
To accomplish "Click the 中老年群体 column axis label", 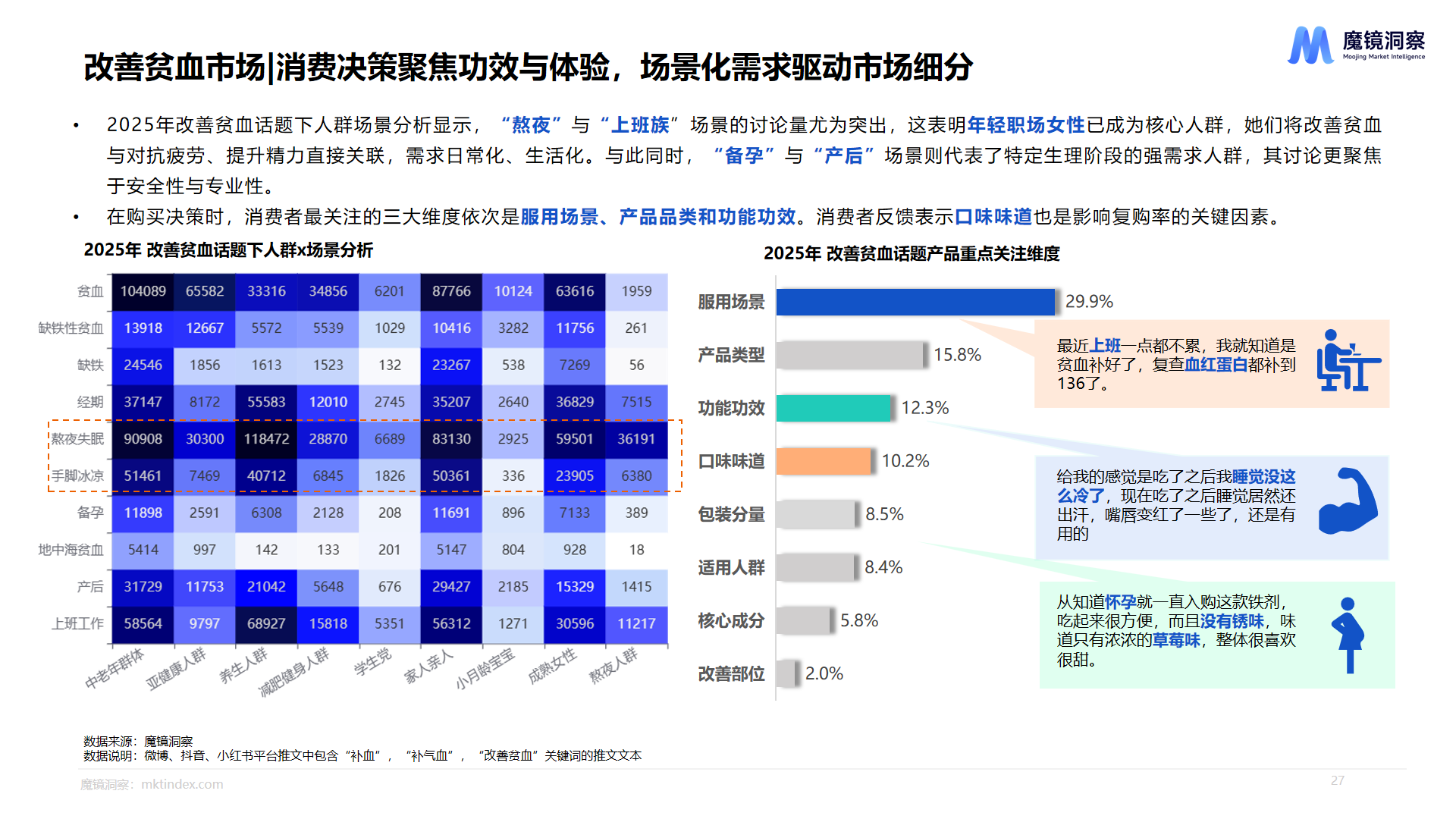I will tap(115, 668).
